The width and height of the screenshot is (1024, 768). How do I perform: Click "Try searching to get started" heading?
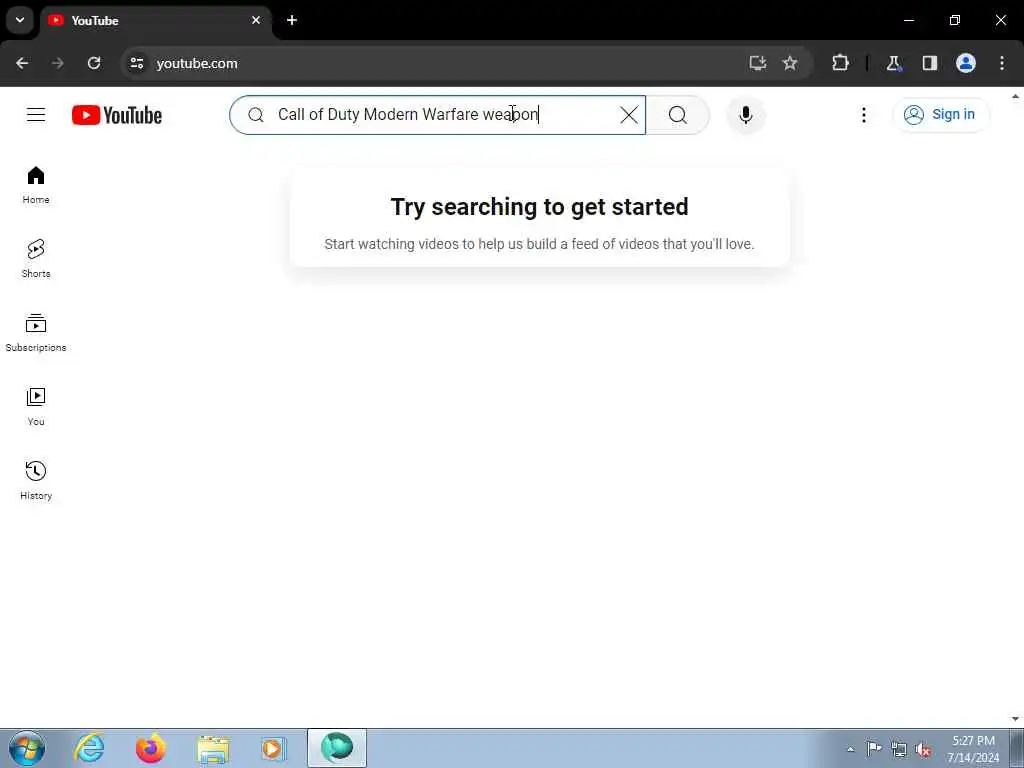pyautogui.click(x=539, y=207)
